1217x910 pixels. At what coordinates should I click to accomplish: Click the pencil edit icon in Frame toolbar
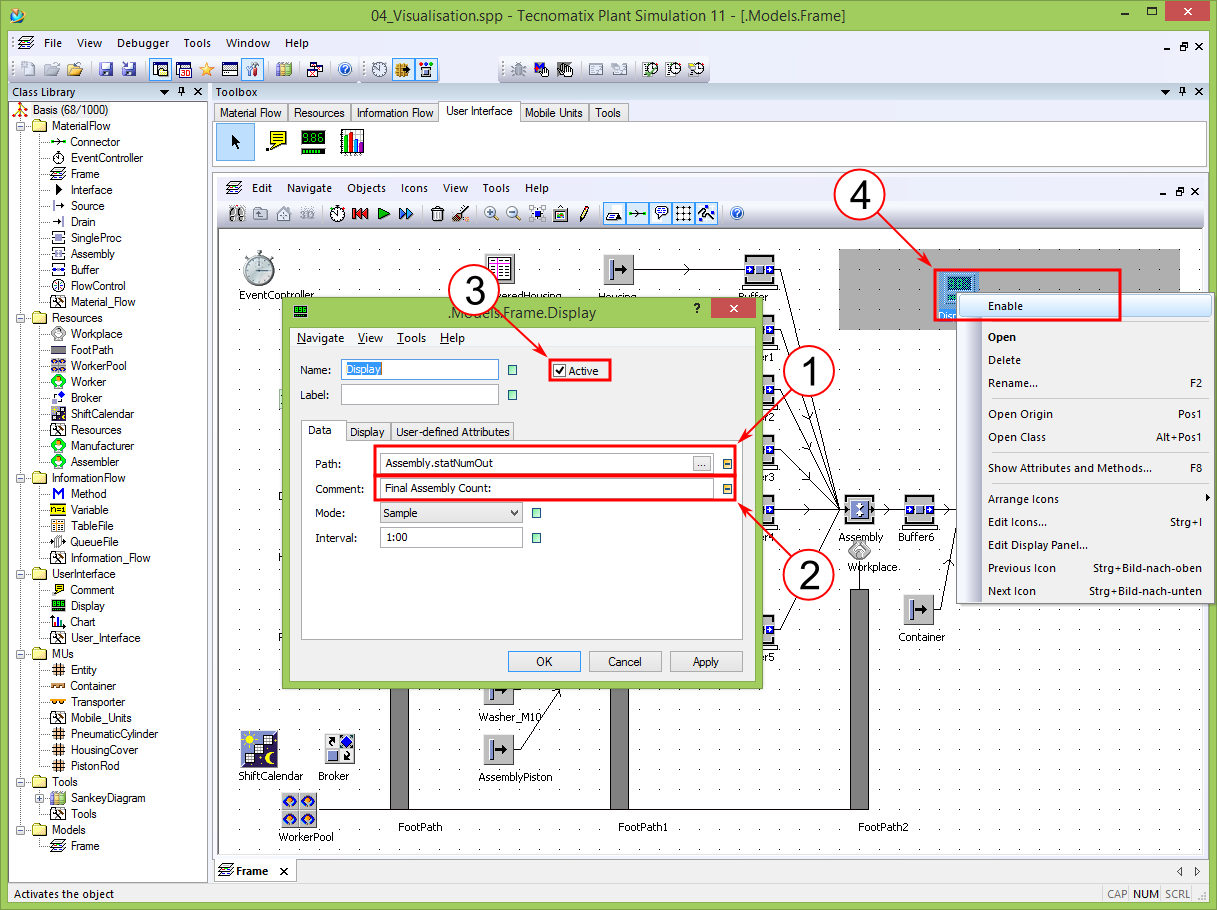click(x=583, y=214)
